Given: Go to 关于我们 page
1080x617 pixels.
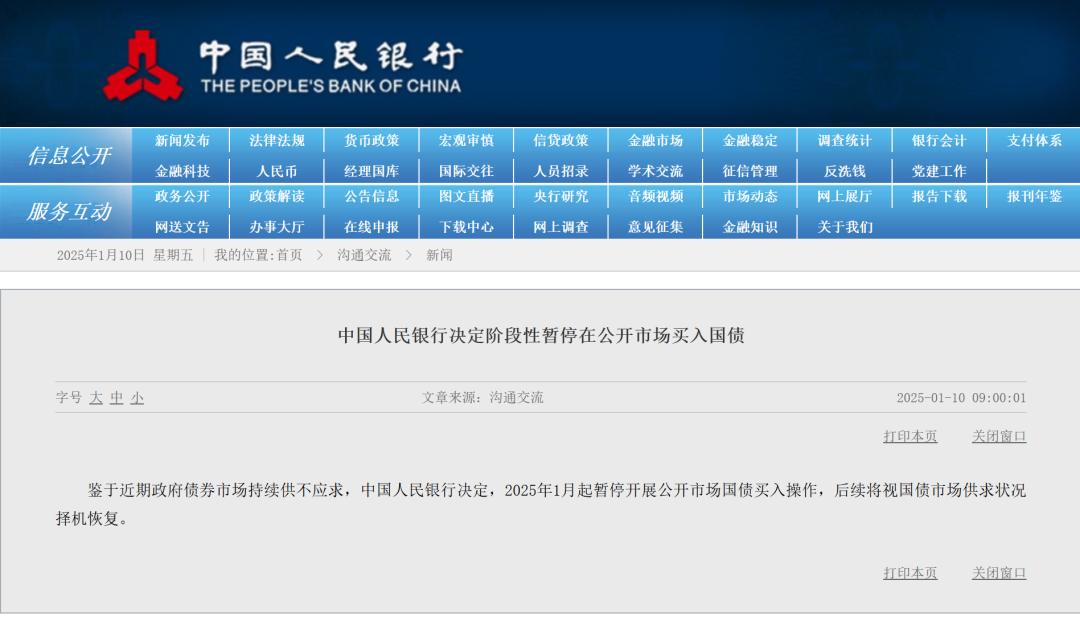Looking at the screenshot, I should click(844, 227).
